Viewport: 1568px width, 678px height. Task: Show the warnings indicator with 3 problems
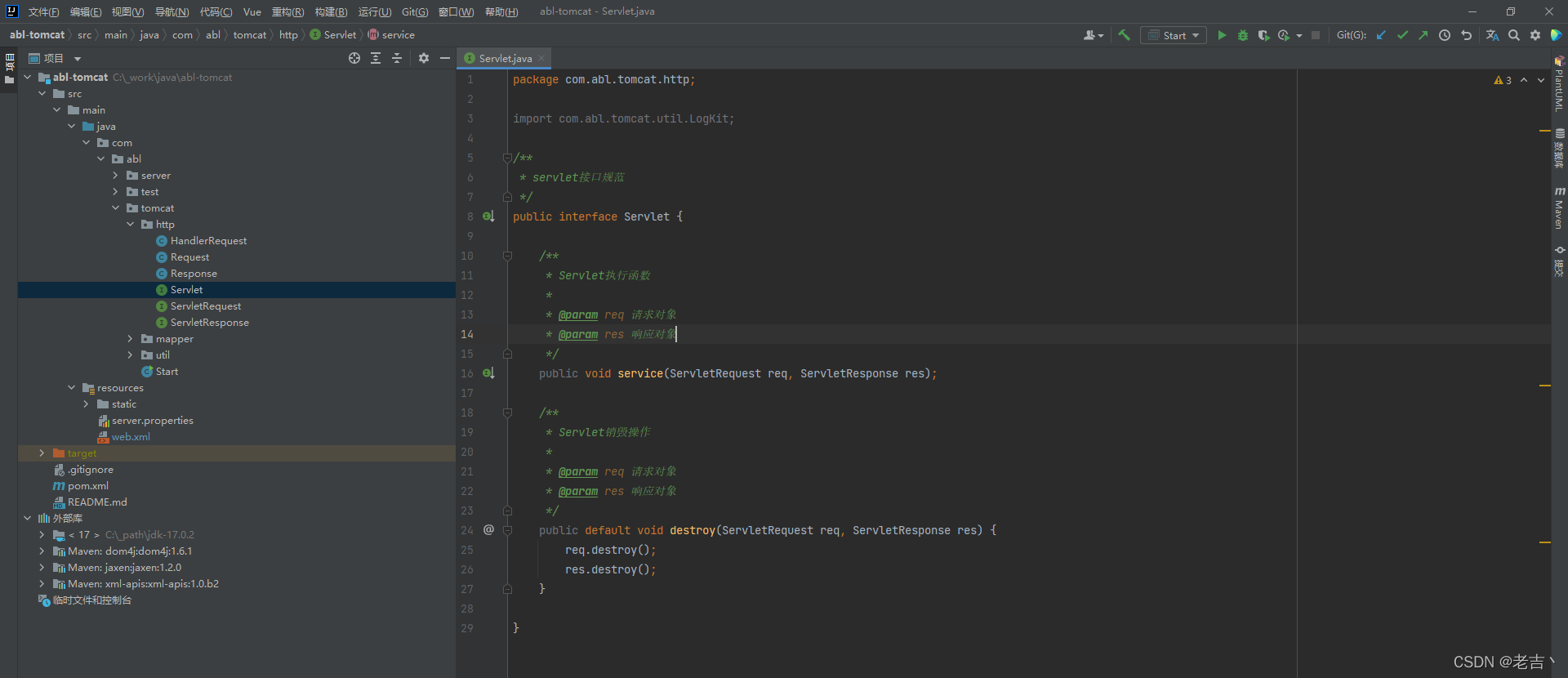(1503, 80)
